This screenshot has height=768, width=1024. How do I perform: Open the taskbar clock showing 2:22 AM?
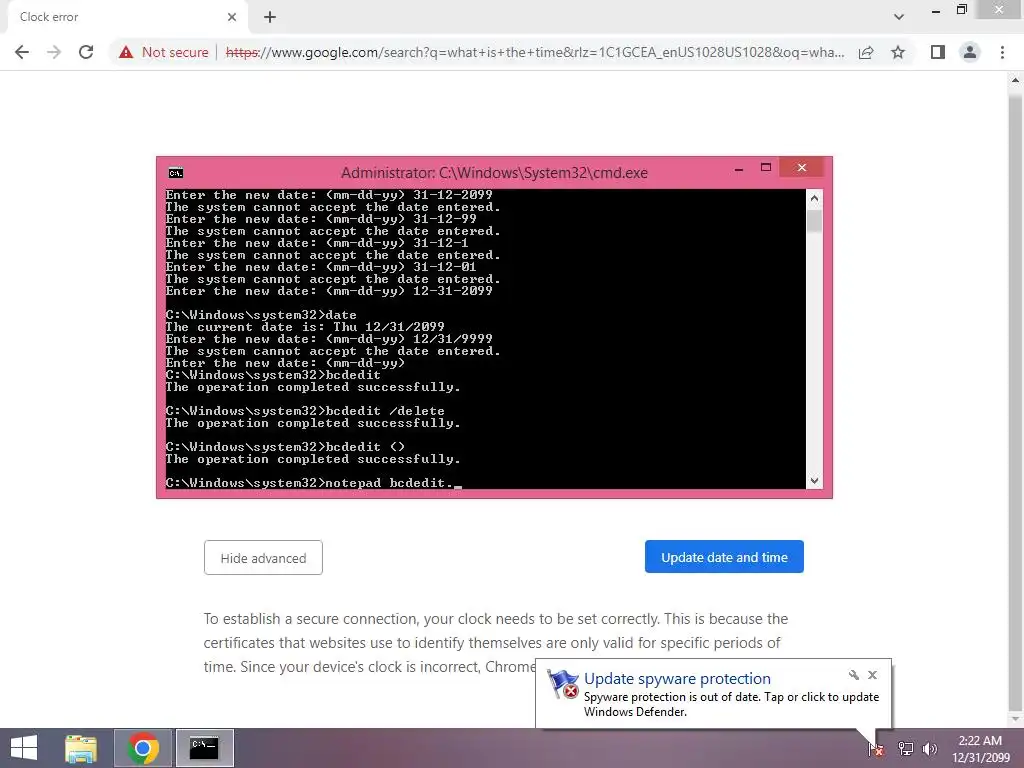click(x=980, y=749)
